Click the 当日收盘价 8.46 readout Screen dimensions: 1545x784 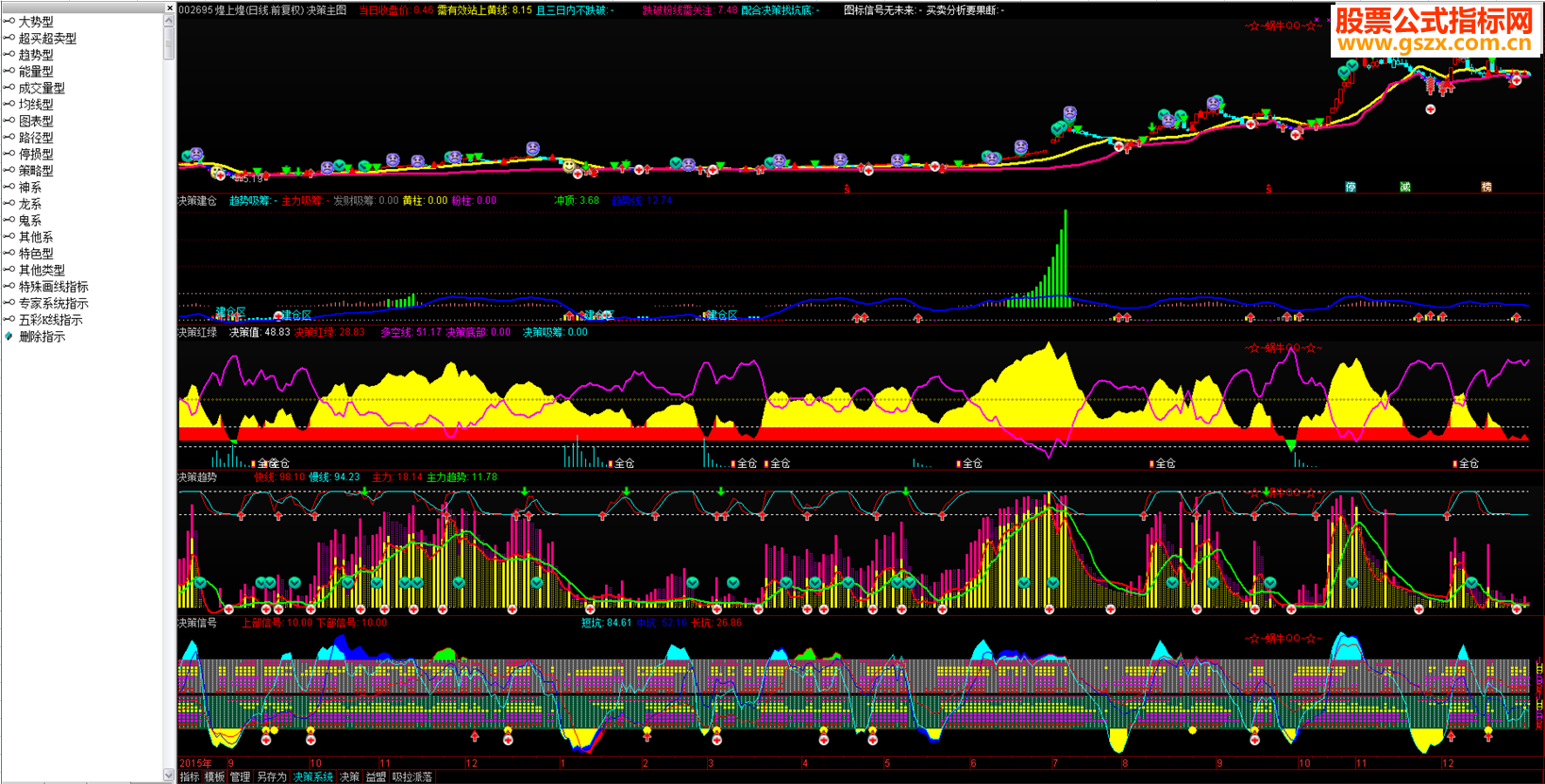click(396, 10)
